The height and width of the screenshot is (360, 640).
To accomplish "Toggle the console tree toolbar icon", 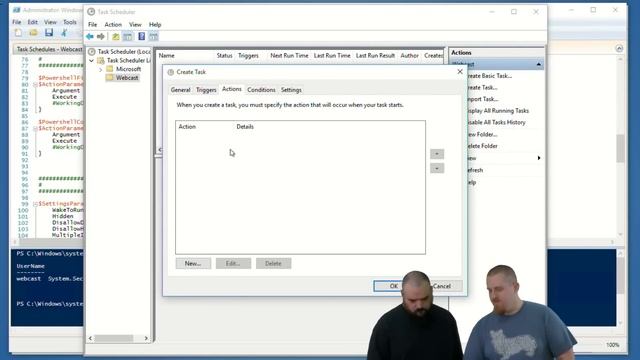I will [128, 37].
